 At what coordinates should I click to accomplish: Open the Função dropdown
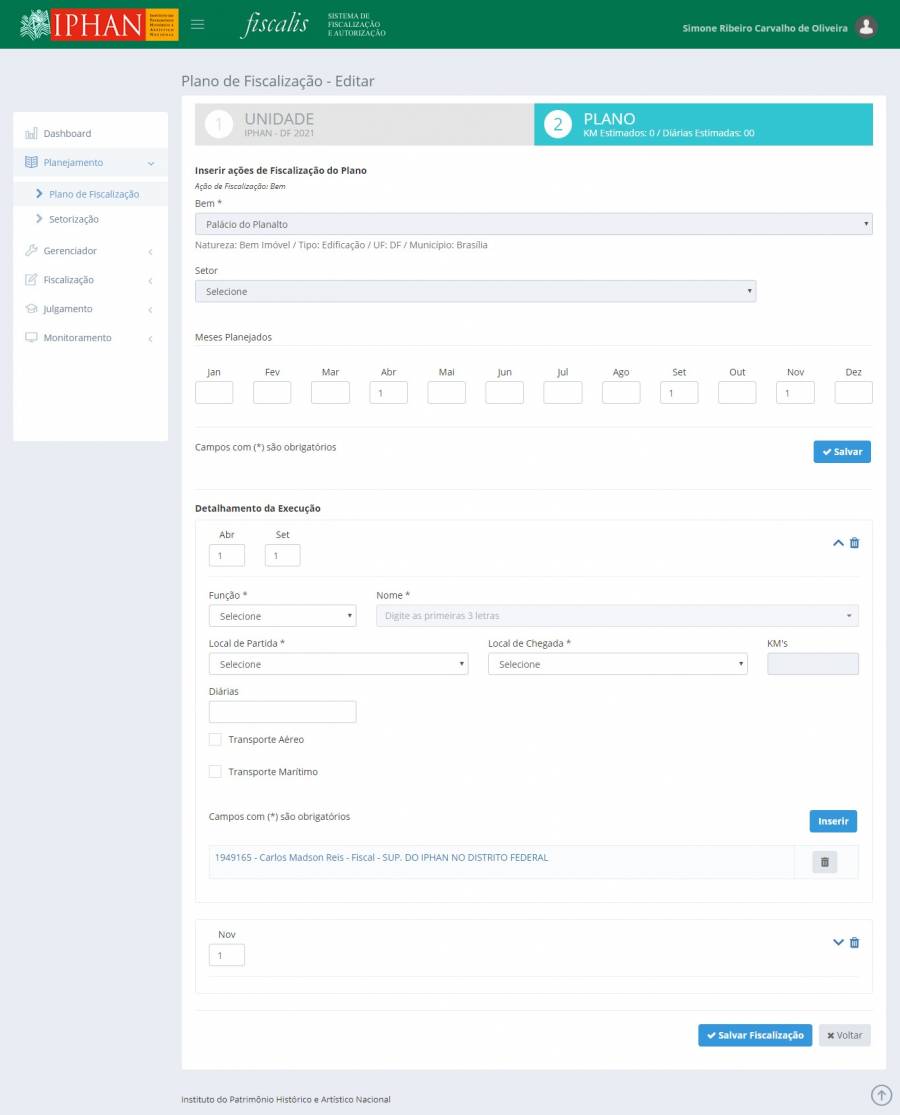282,616
